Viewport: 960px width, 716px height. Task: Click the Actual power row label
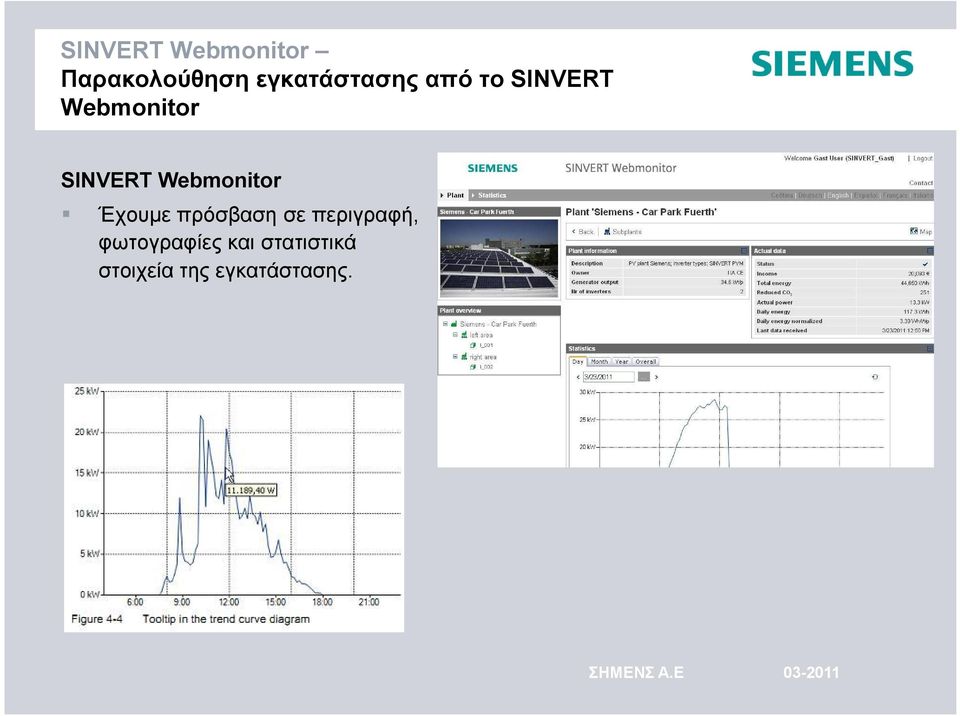774,302
